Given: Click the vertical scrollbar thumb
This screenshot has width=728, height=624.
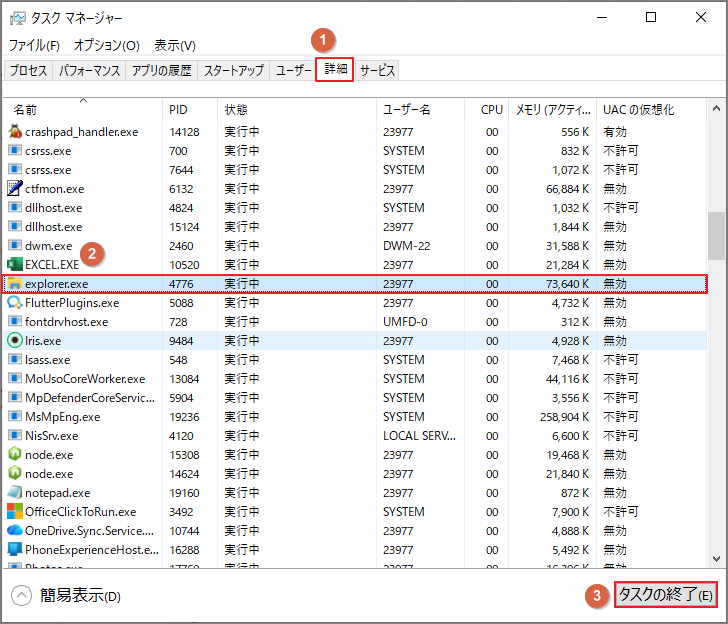Looking at the screenshot, I should point(716,236).
